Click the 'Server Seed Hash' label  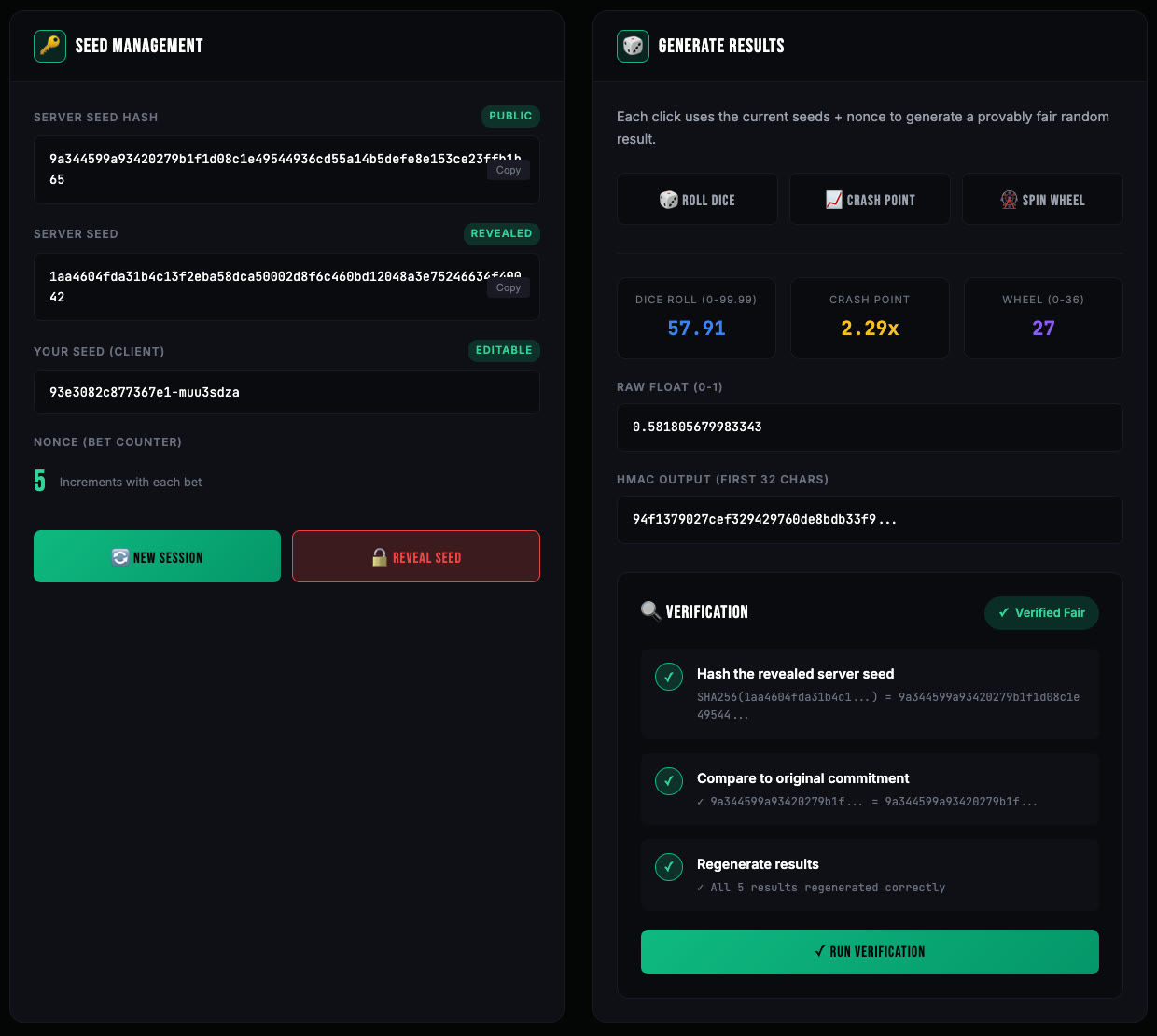96,118
